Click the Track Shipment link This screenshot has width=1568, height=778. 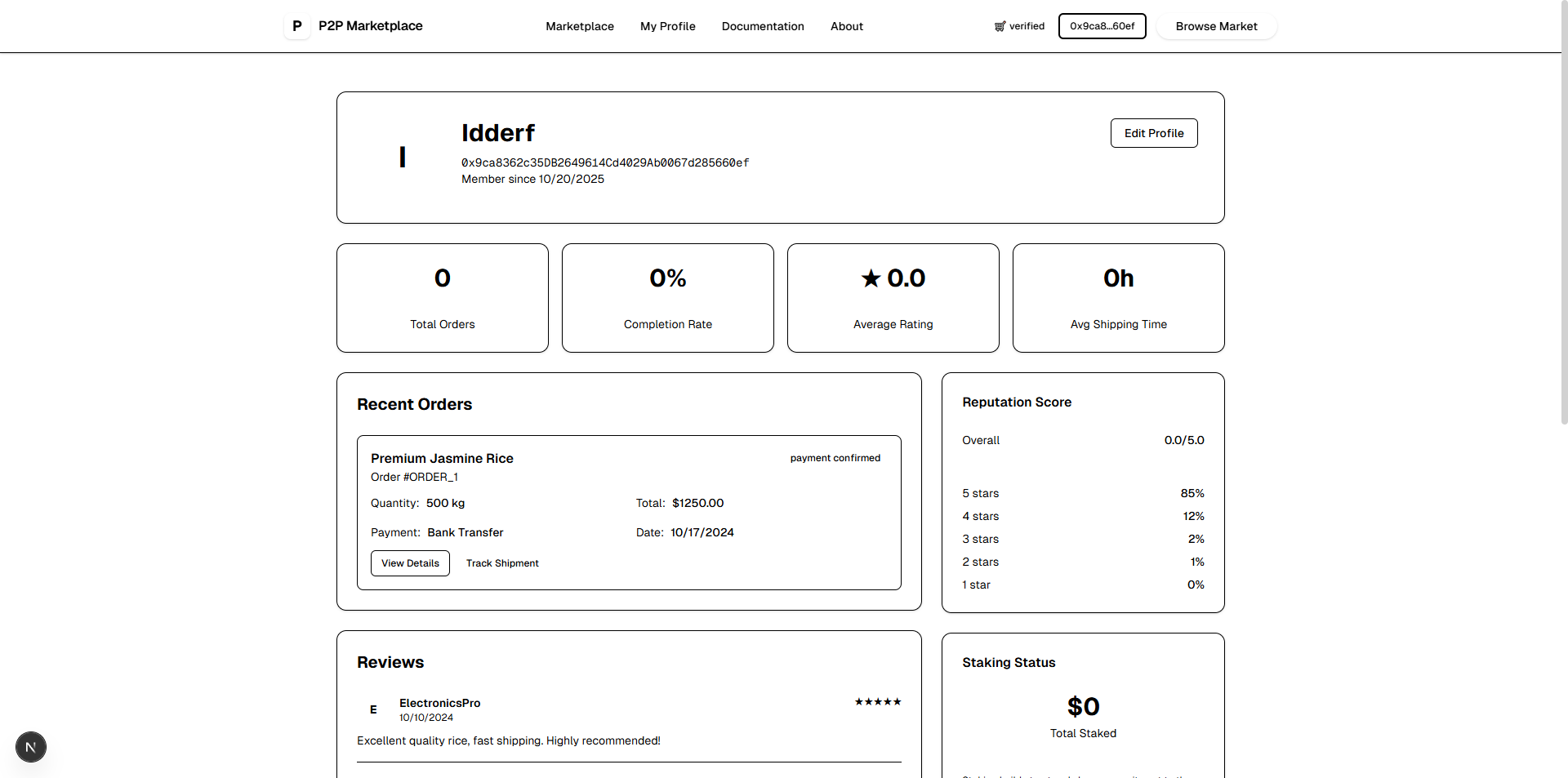click(502, 562)
